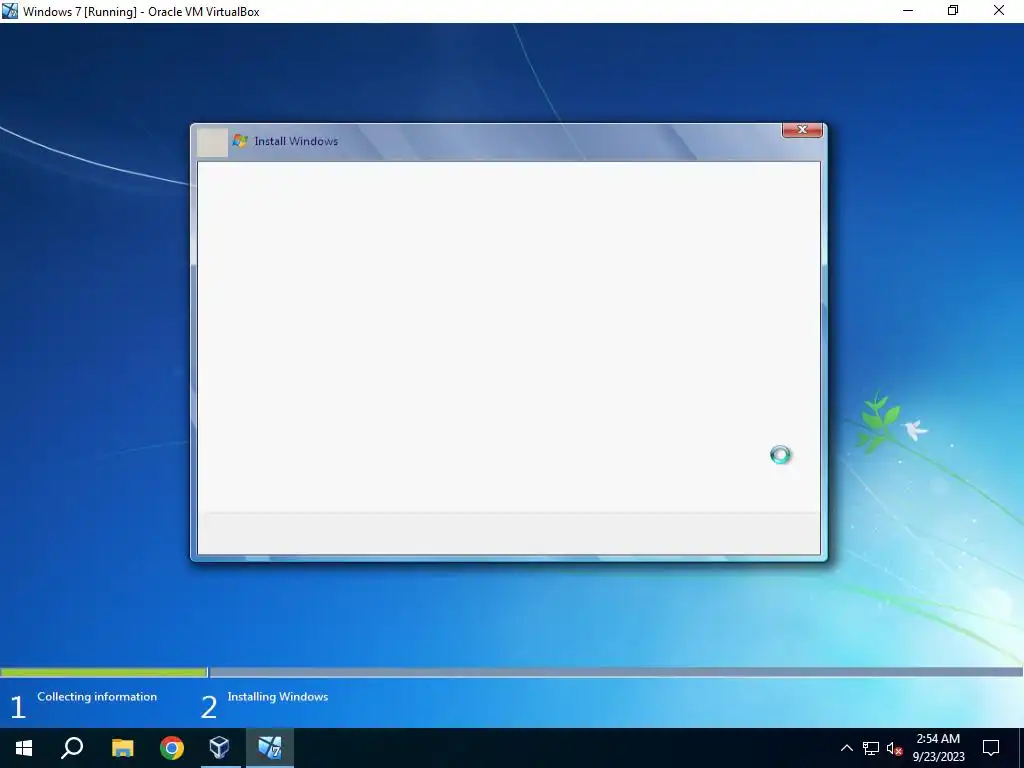Open File Explorer from taskbar
Image resolution: width=1024 pixels, height=768 pixels.
pyautogui.click(x=122, y=748)
